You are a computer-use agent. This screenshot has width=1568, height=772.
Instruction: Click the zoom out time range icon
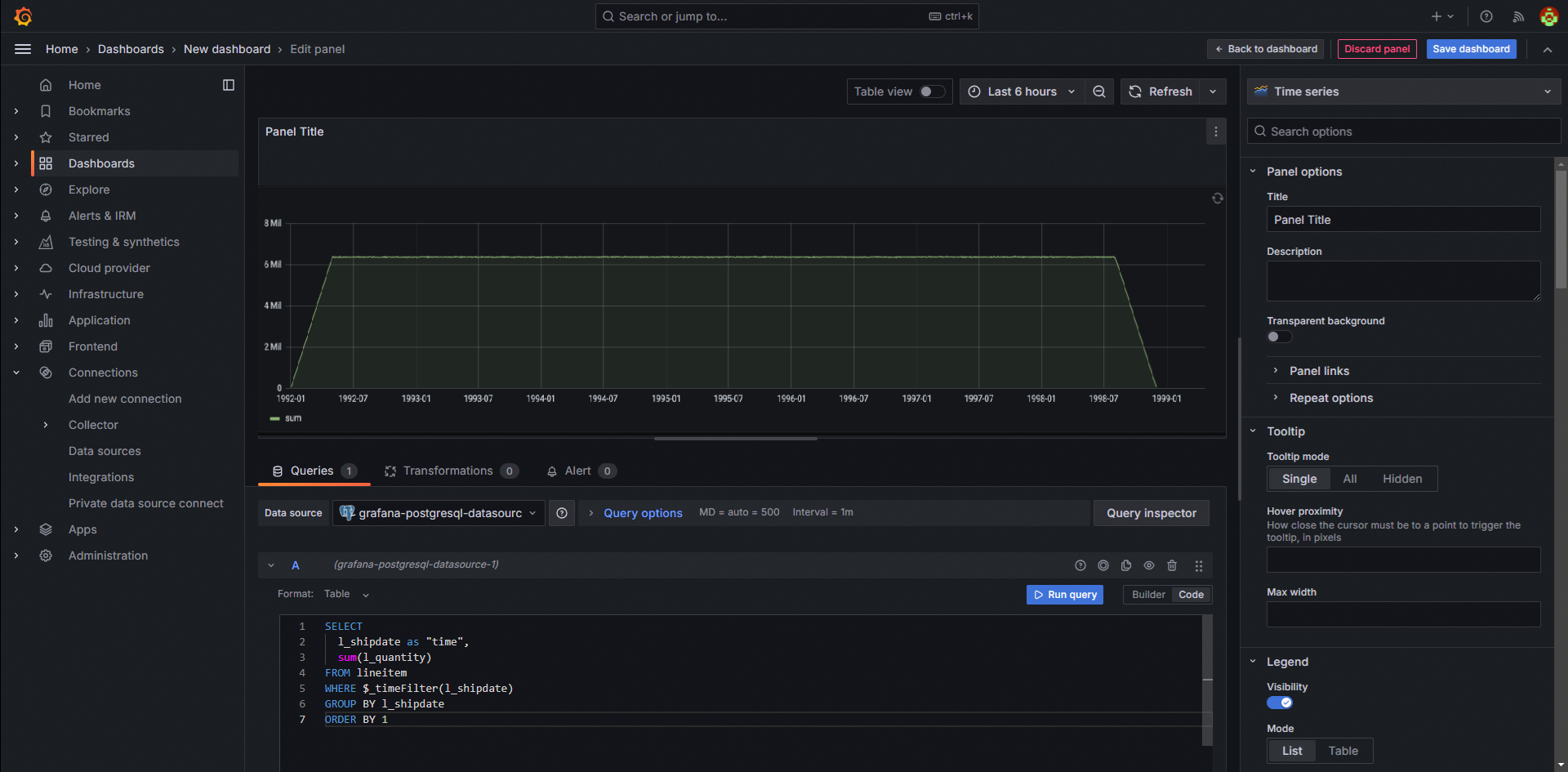(1099, 91)
